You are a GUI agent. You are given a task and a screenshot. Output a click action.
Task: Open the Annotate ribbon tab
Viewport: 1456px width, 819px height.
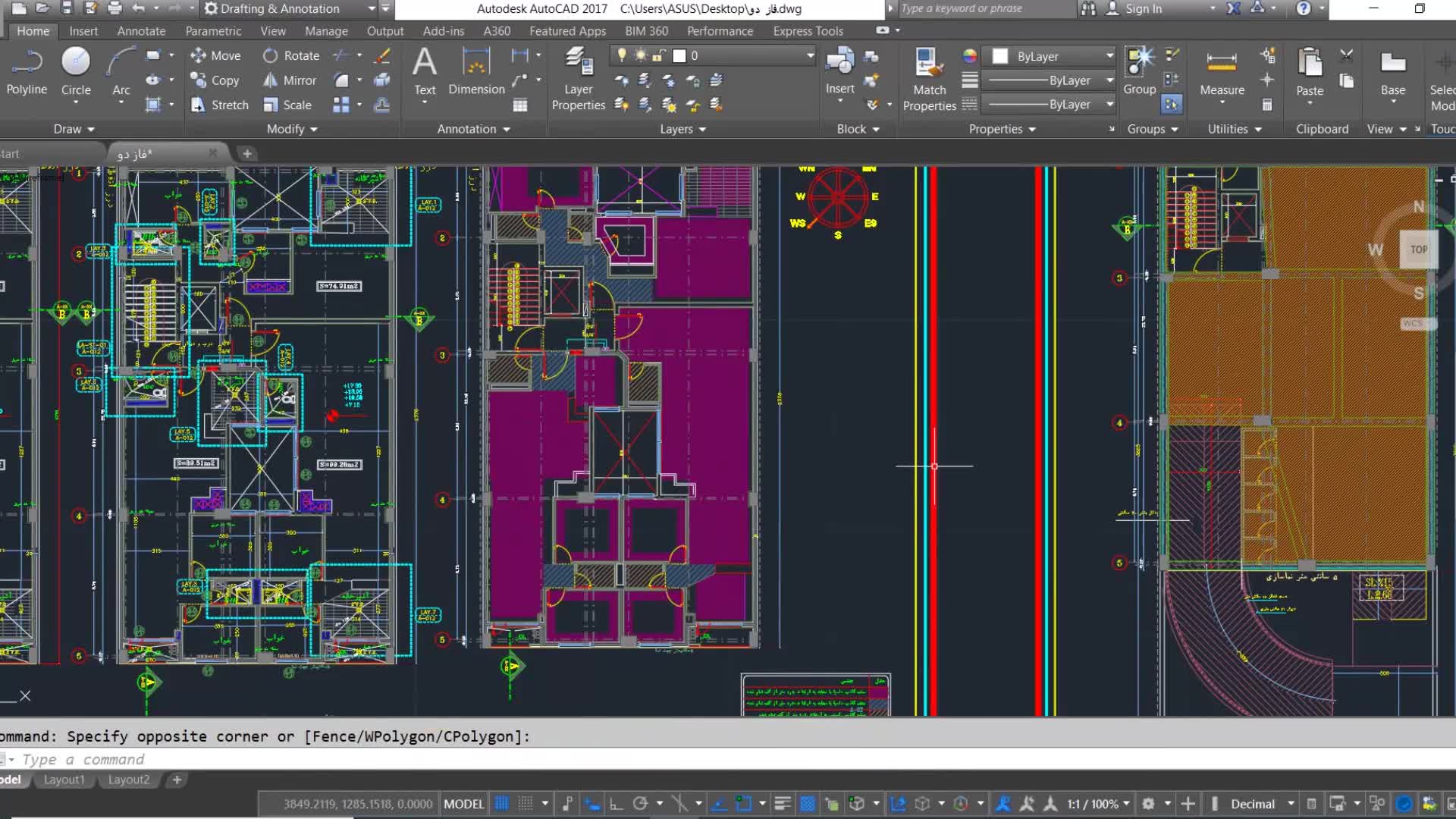pos(141,31)
